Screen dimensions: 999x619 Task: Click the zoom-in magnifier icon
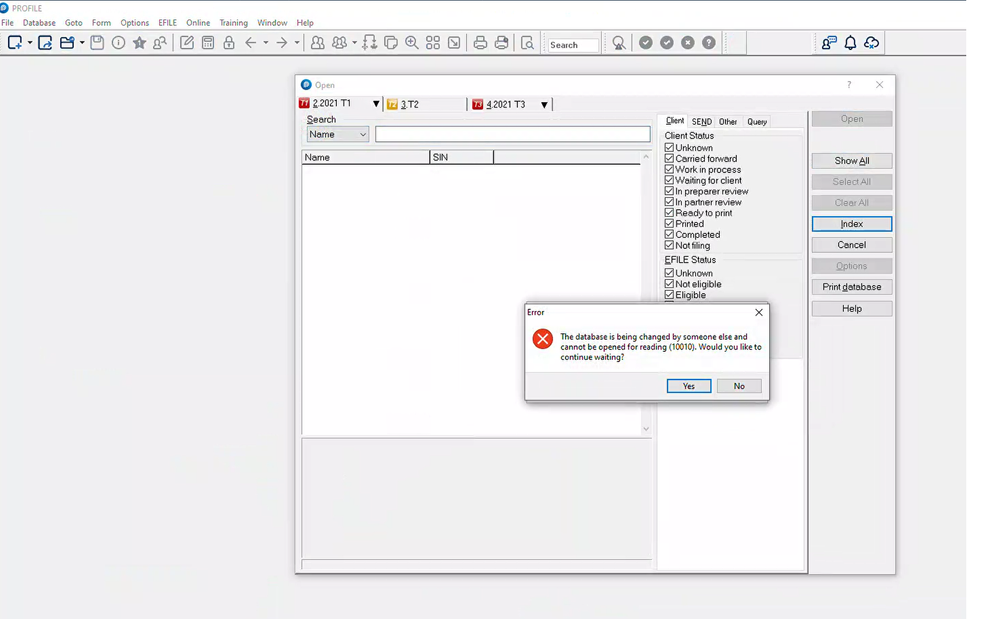[412, 43]
